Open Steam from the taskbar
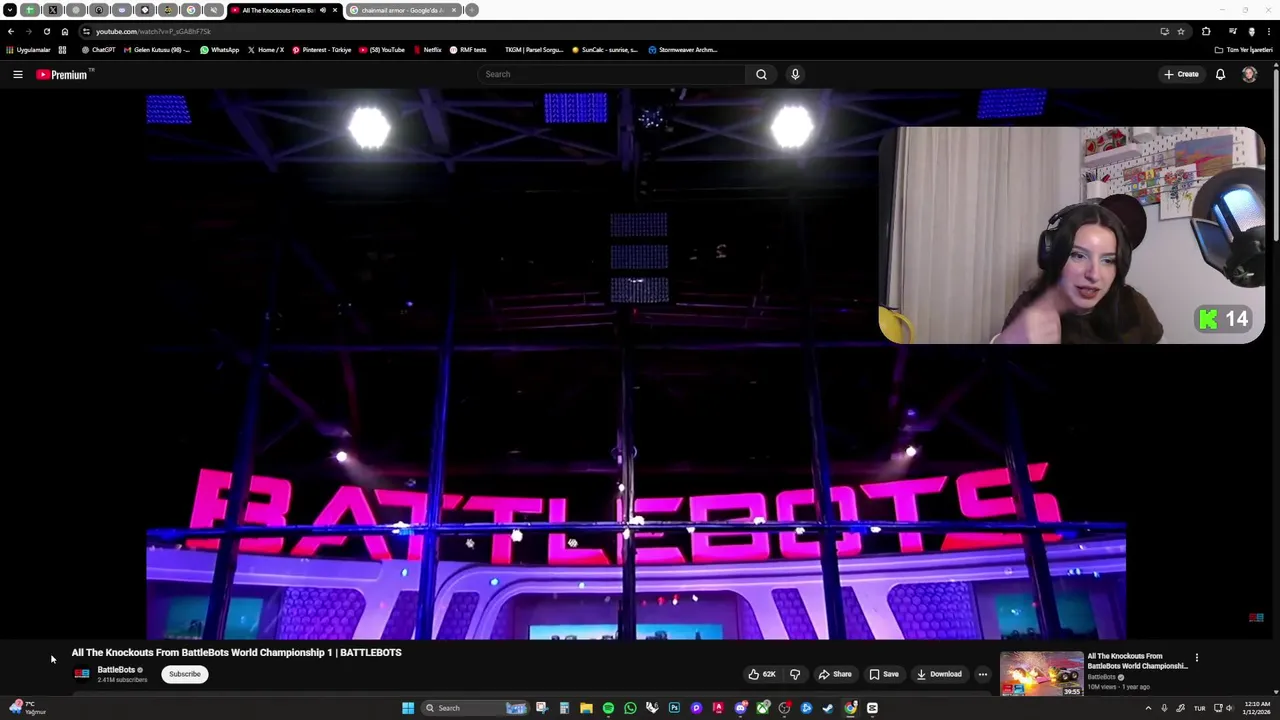Image resolution: width=1280 pixels, height=720 pixels. tap(828, 708)
